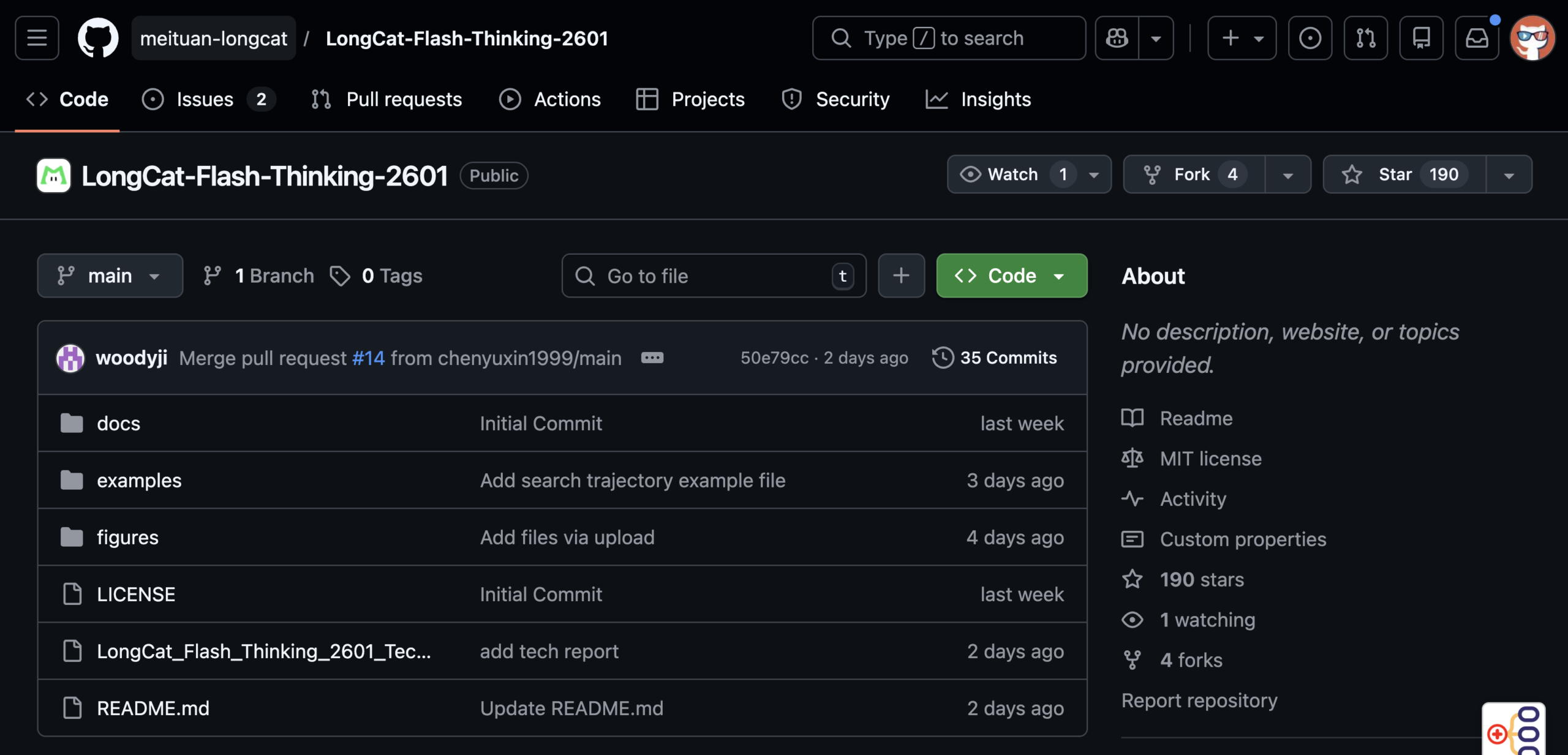Open the main branch selector dropdown
Image resolution: width=1568 pixels, height=755 pixels.
point(110,276)
